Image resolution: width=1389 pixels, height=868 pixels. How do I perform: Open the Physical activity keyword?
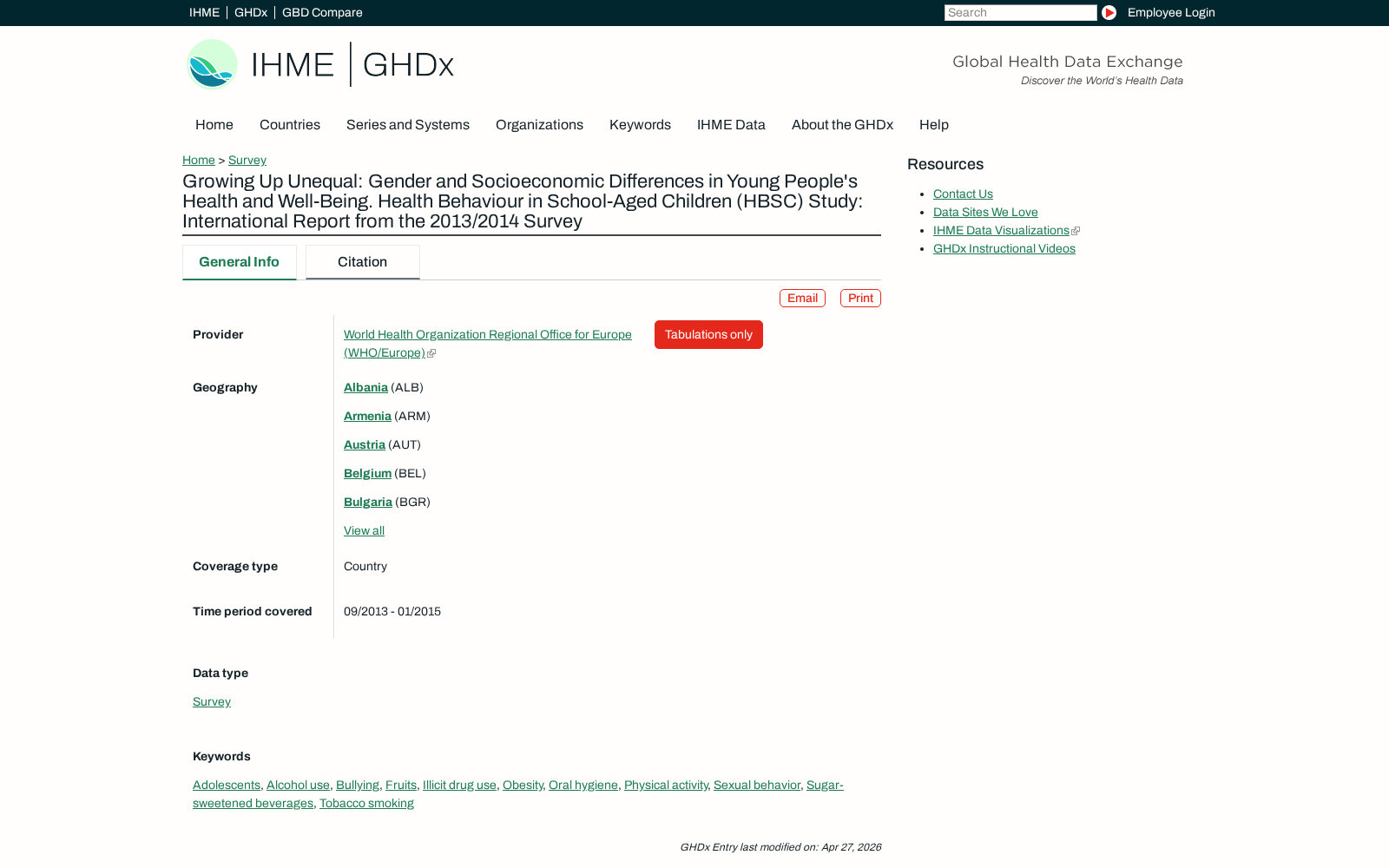pos(666,786)
